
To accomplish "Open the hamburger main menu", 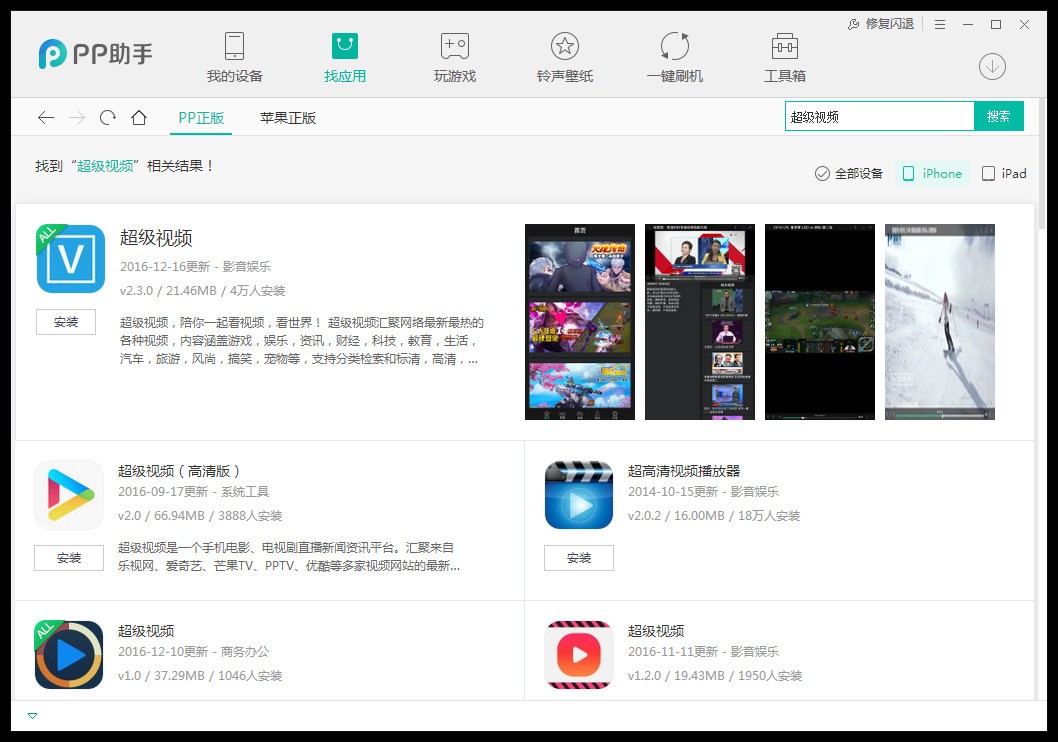I will coord(940,24).
